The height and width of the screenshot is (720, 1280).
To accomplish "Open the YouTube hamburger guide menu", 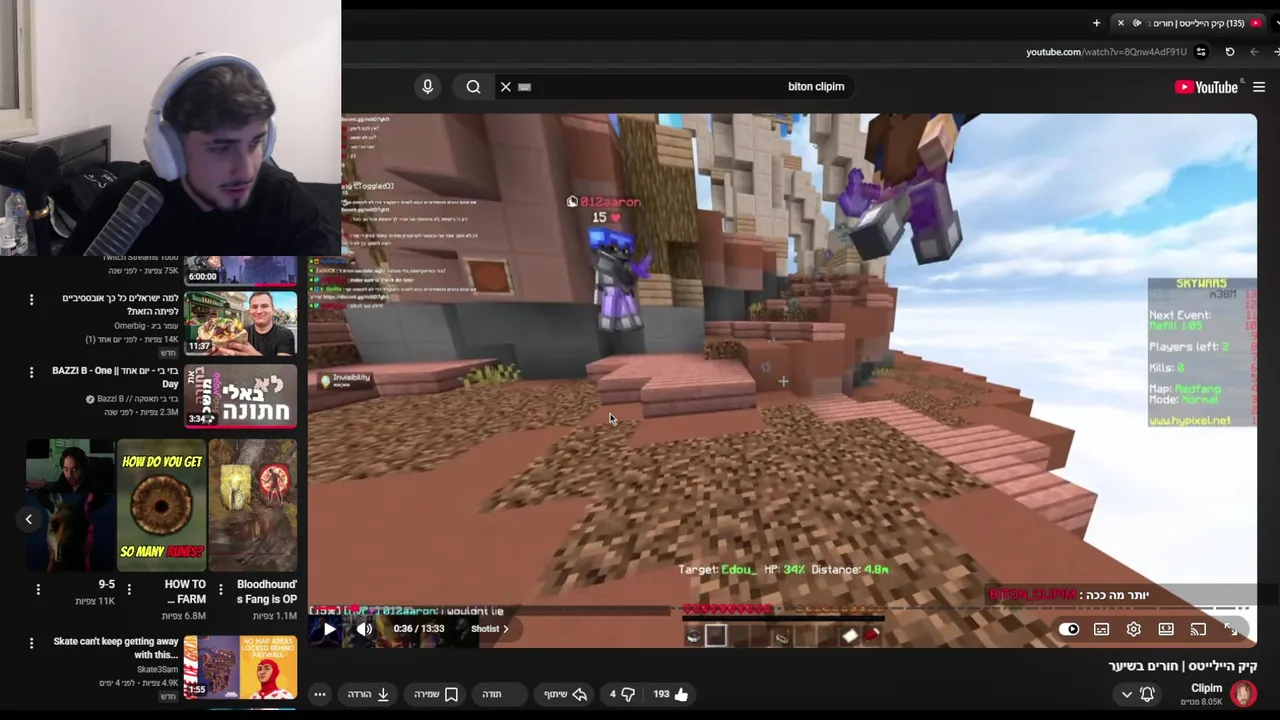I will [1259, 87].
